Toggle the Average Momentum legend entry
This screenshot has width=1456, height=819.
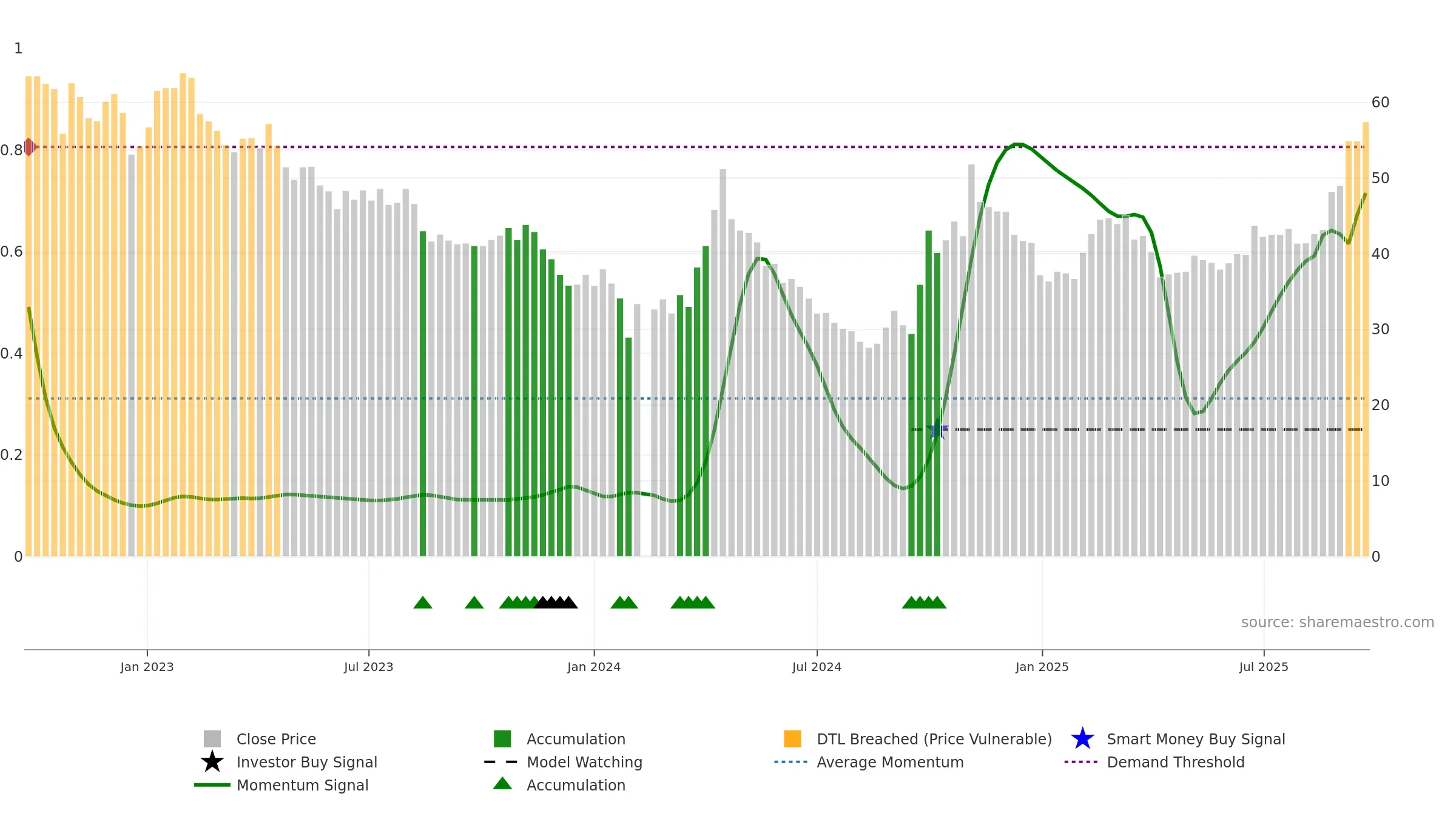pos(869,762)
